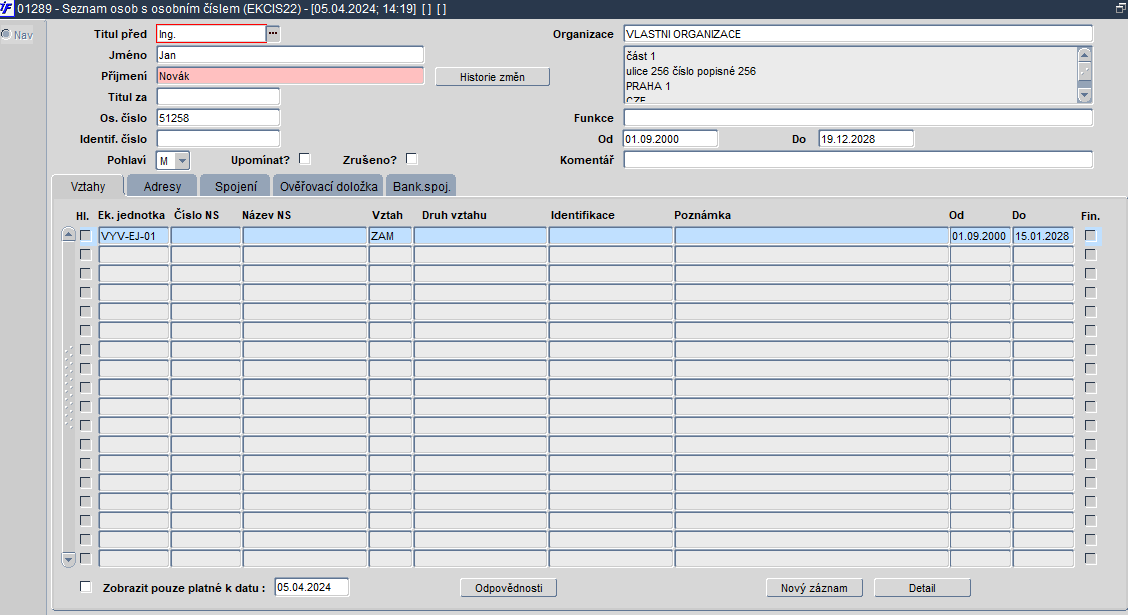Click address line 'ulice 256 číslo popisné 256'
1128x615 pixels.
point(691,70)
